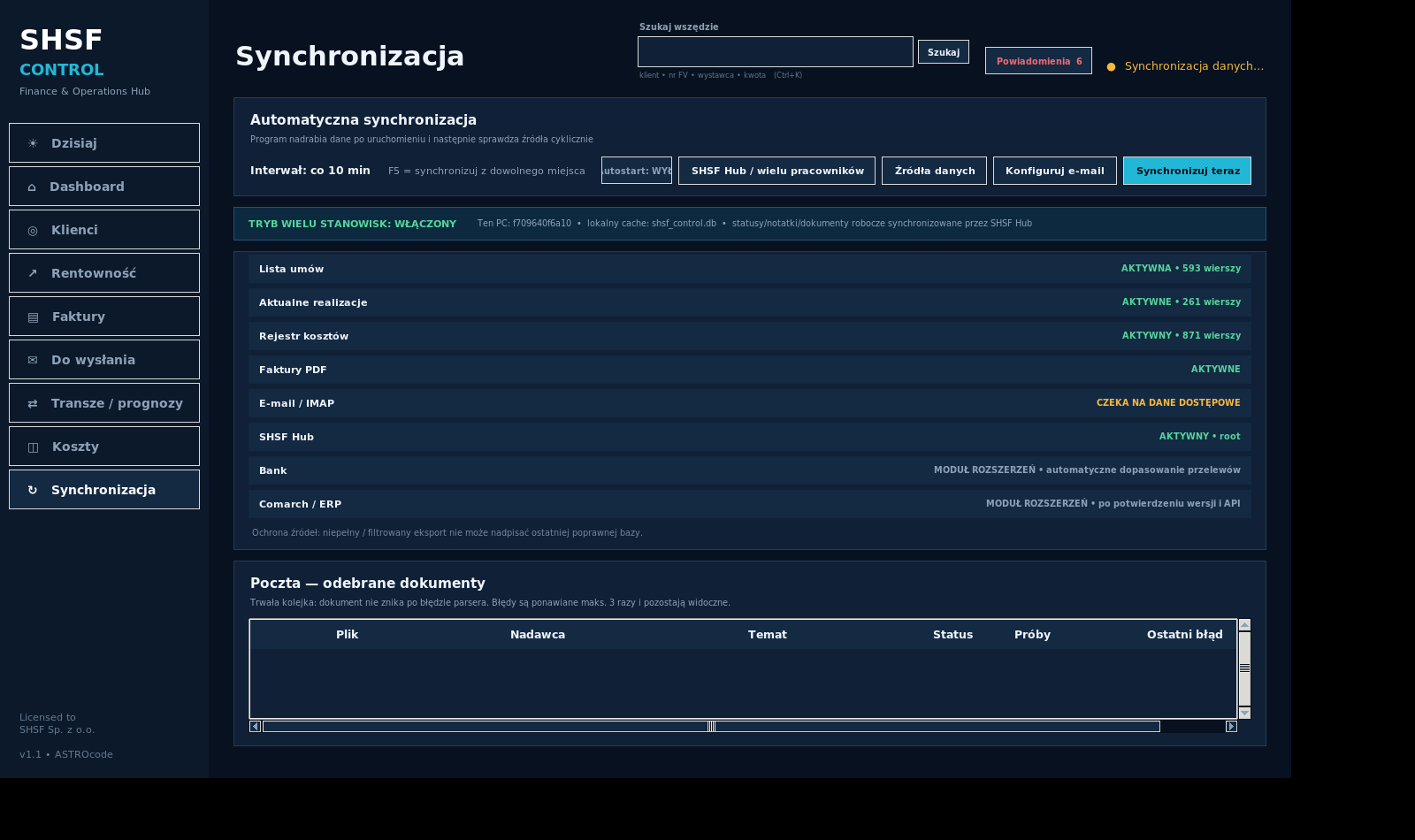
Task: Click the sun icon next to Dzisiaj
Action: click(33, 143)
